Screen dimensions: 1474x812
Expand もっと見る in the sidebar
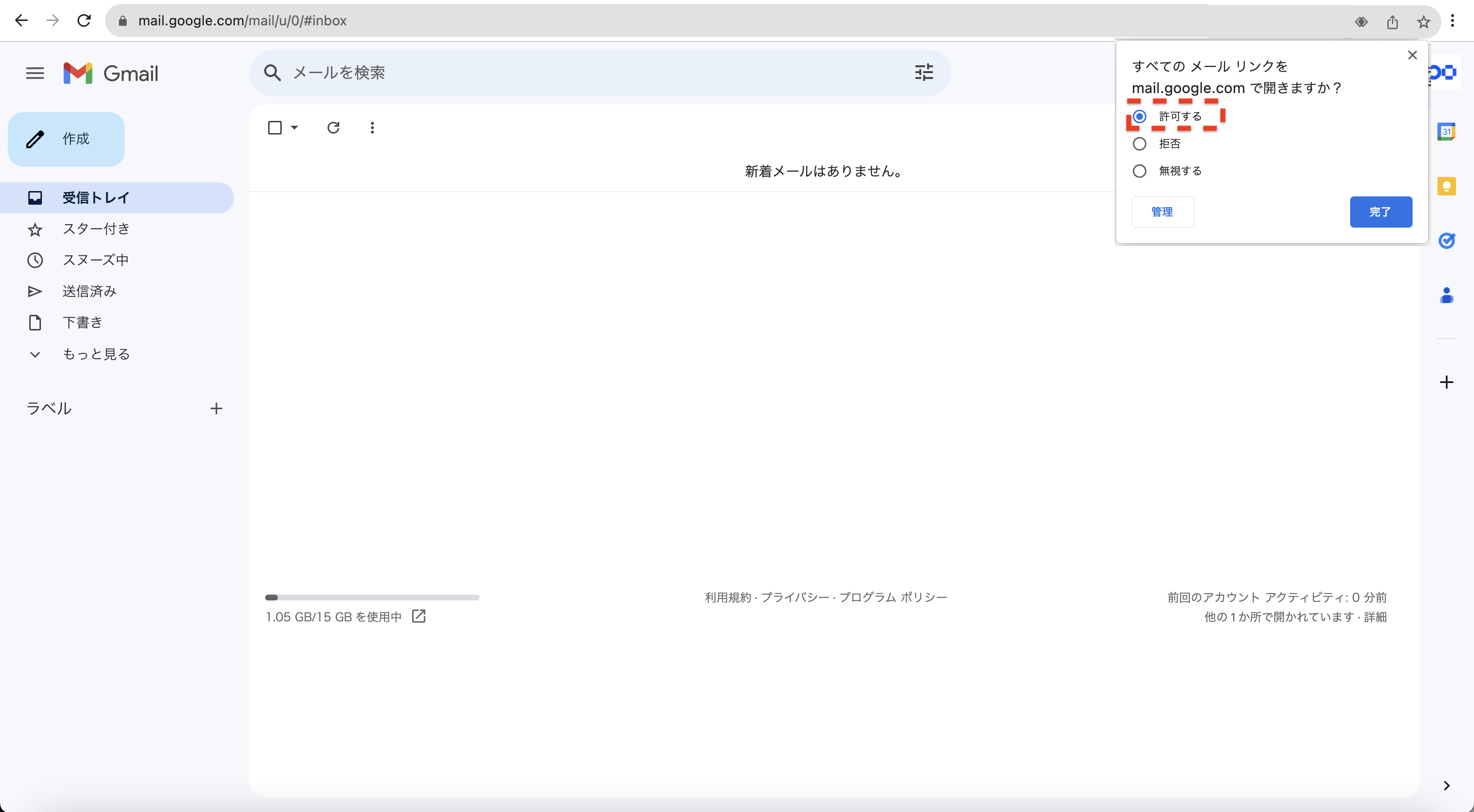pos(96,354)
